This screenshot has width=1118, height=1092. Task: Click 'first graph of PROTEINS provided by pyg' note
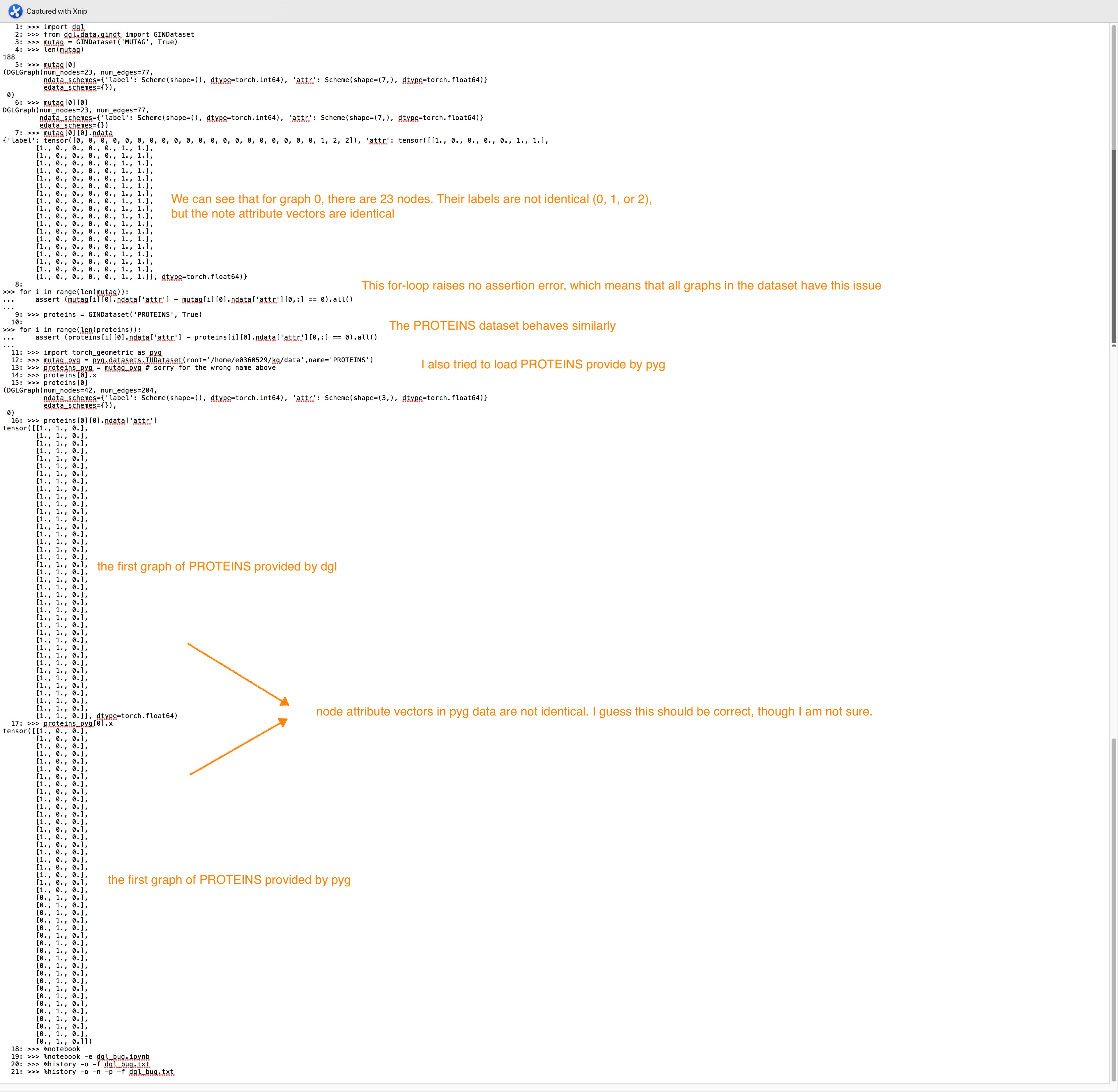[x=229, y=880]
